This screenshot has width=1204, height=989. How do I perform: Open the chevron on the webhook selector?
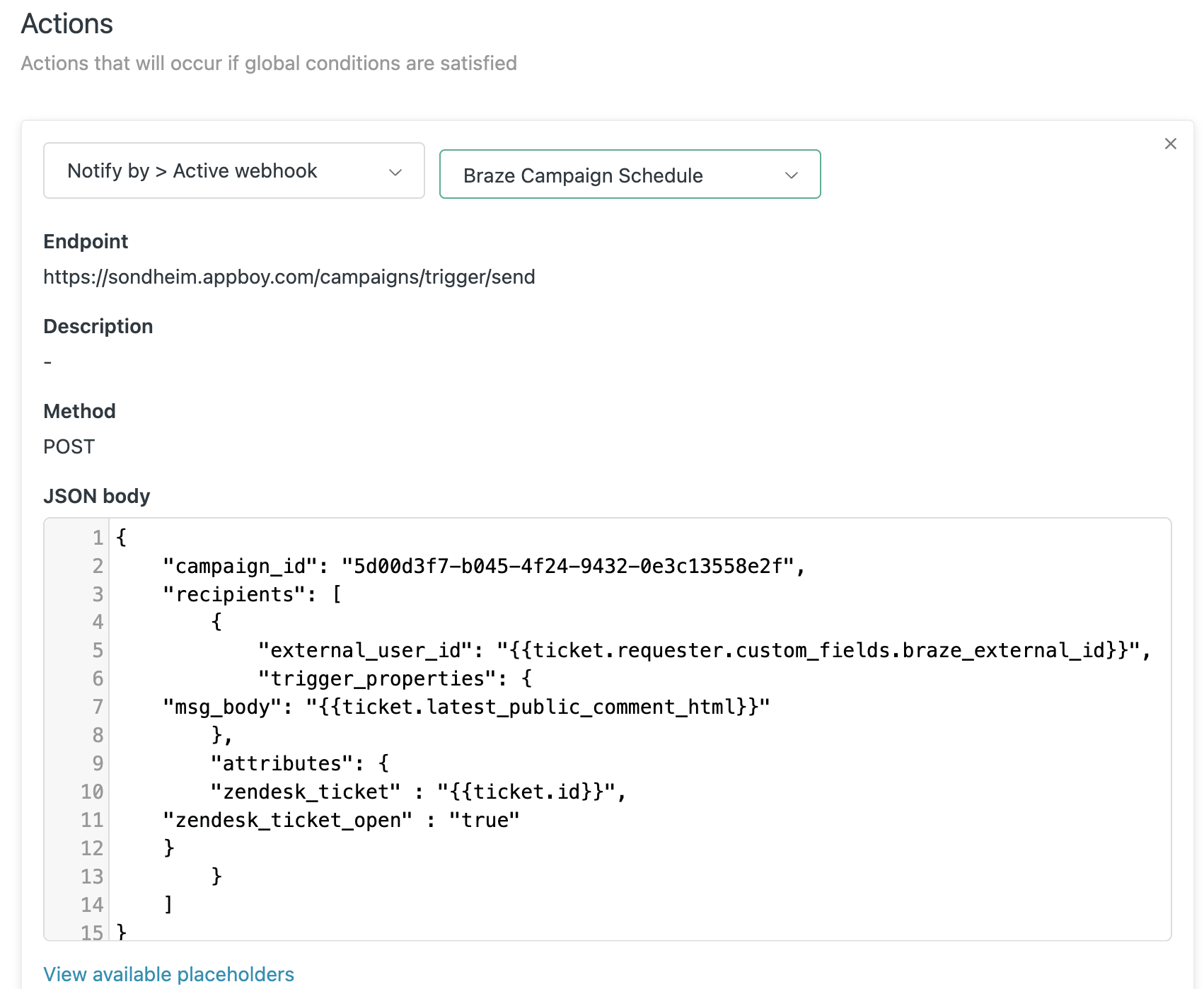[395, 171]
